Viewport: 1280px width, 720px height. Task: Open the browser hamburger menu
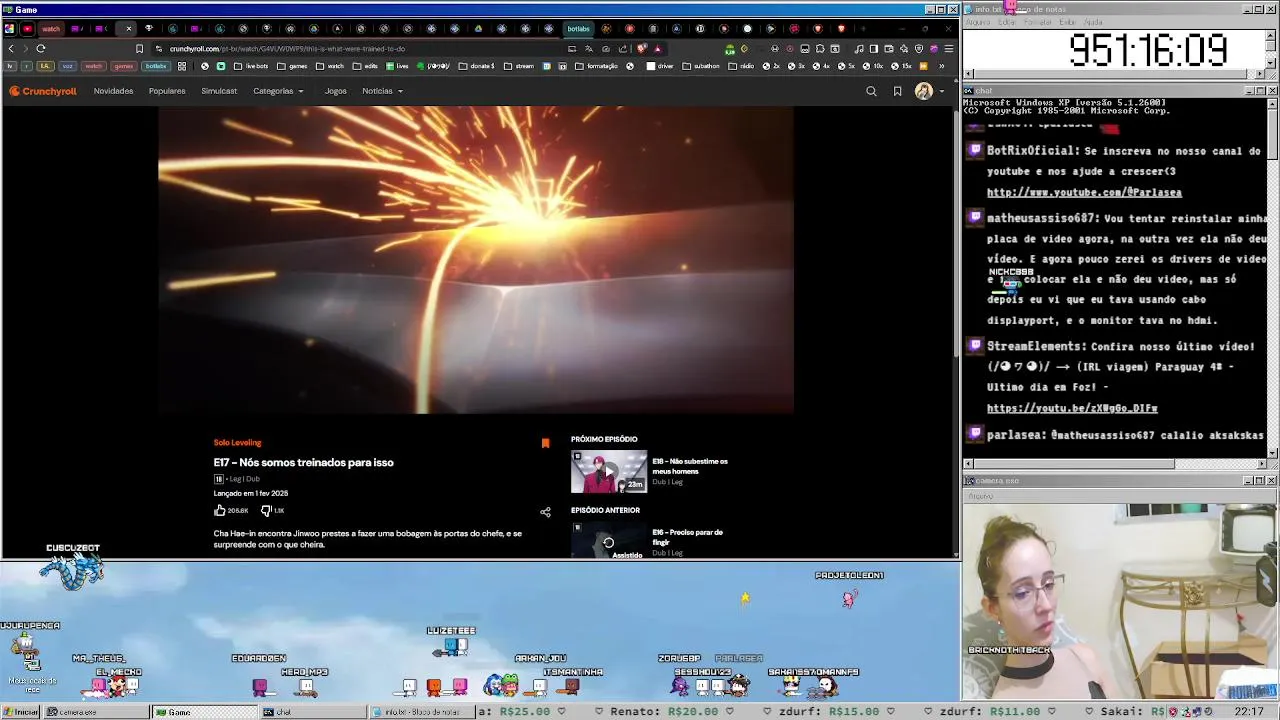coord(948,48)
